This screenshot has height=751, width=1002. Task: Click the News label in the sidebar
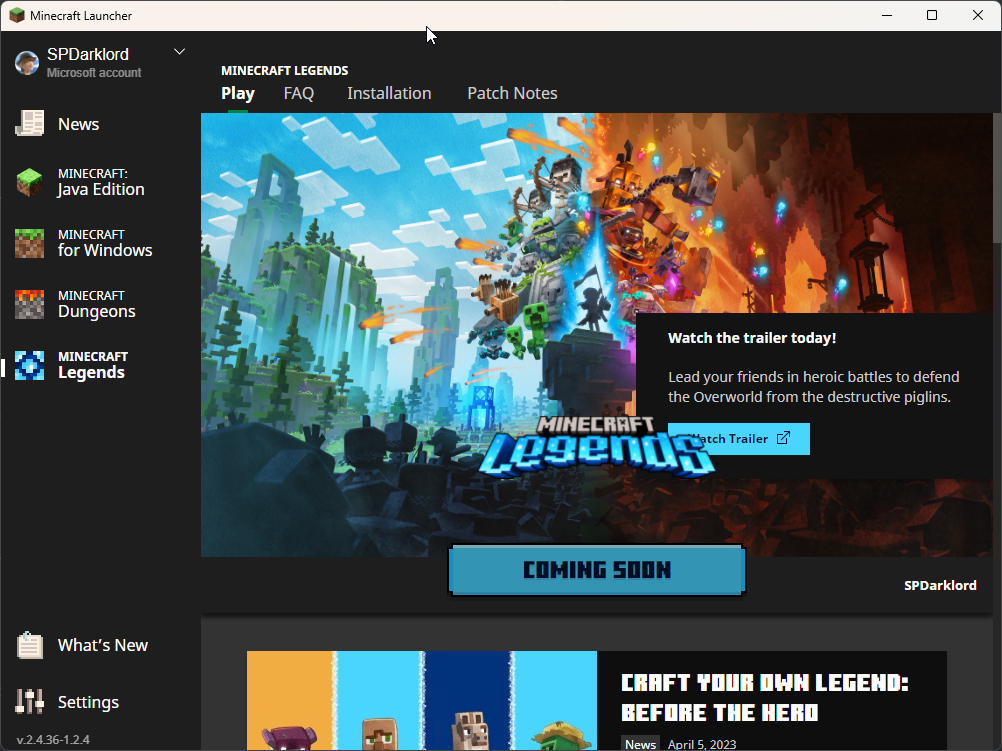pyautogui.click(x=79, y=124)
